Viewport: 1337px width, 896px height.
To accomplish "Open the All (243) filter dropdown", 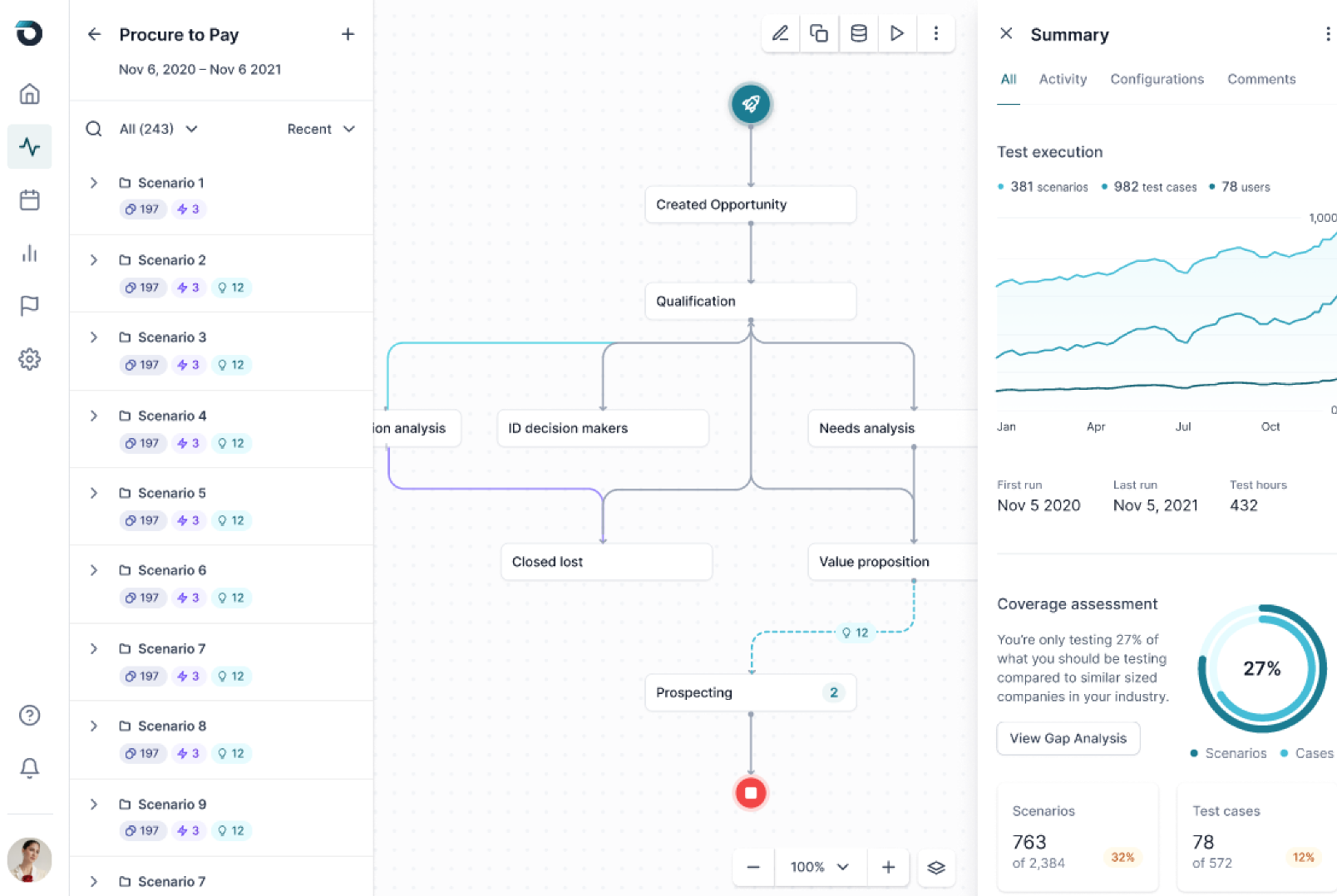I will click(158, 129).
